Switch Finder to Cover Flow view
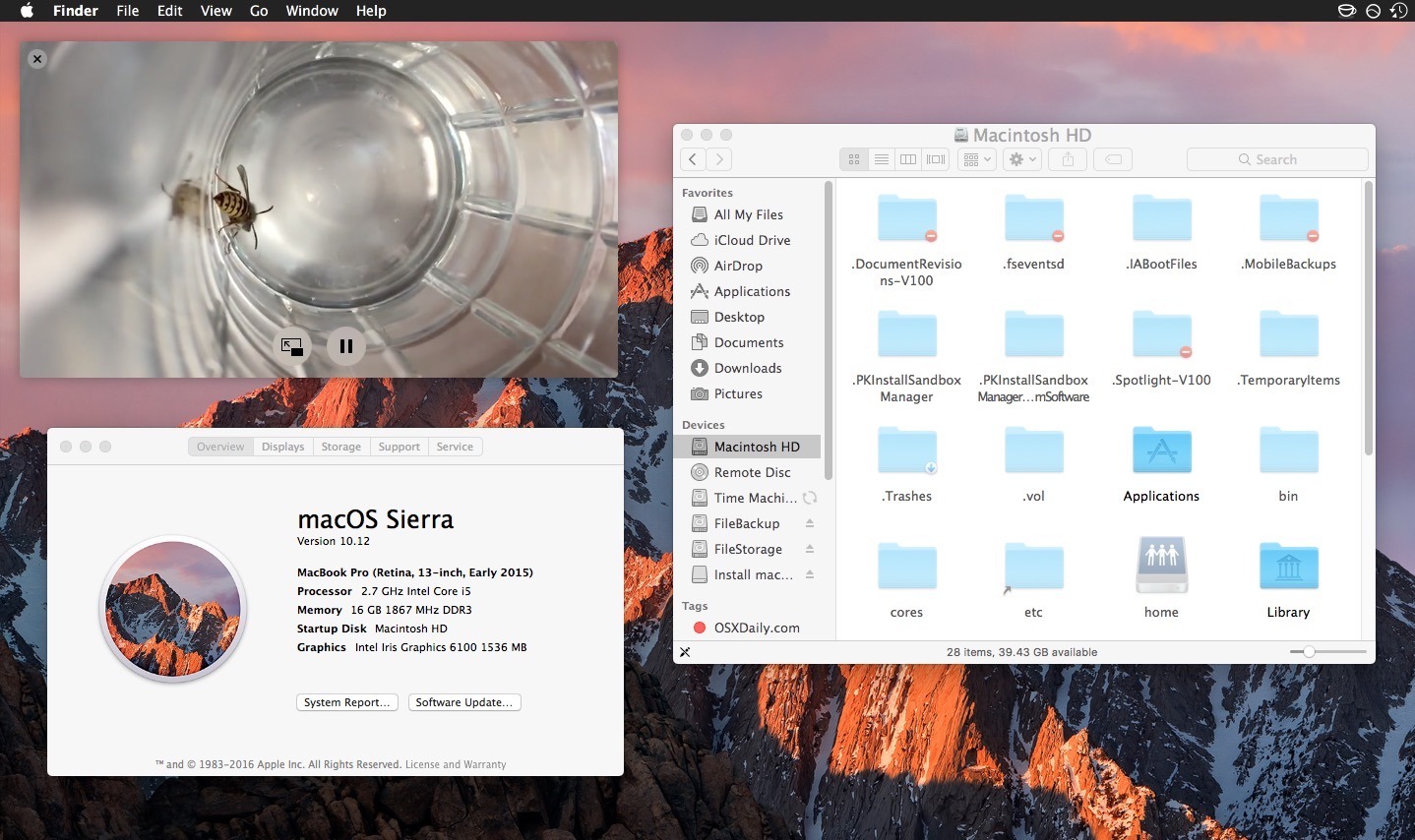Screen dimensions: 1415x840 (x=936, y=159)
